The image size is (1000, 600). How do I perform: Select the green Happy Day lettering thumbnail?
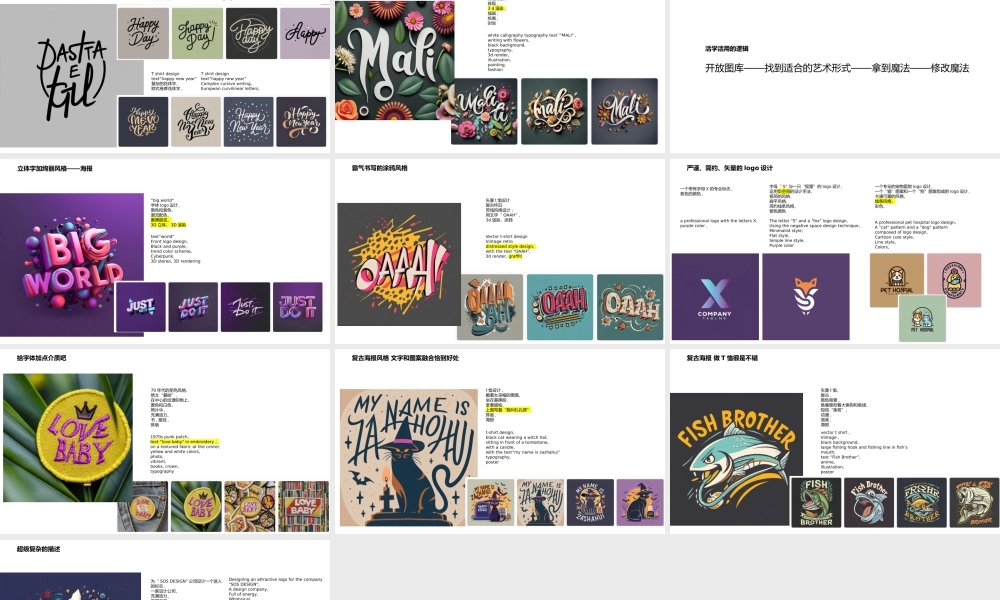pyautogui.click(x=198, y=33)
